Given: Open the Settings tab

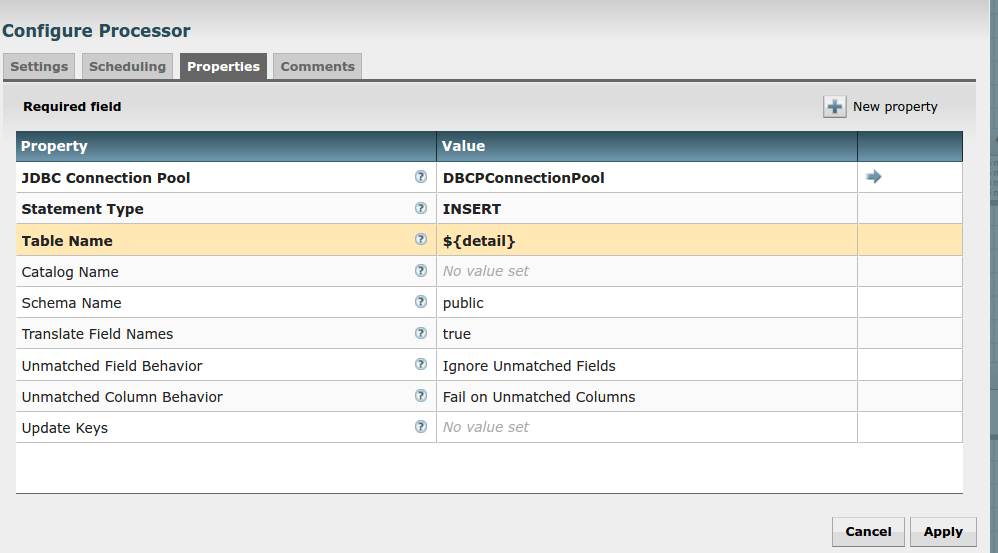Looking at the screenshot, I should (x=39, y=67).
